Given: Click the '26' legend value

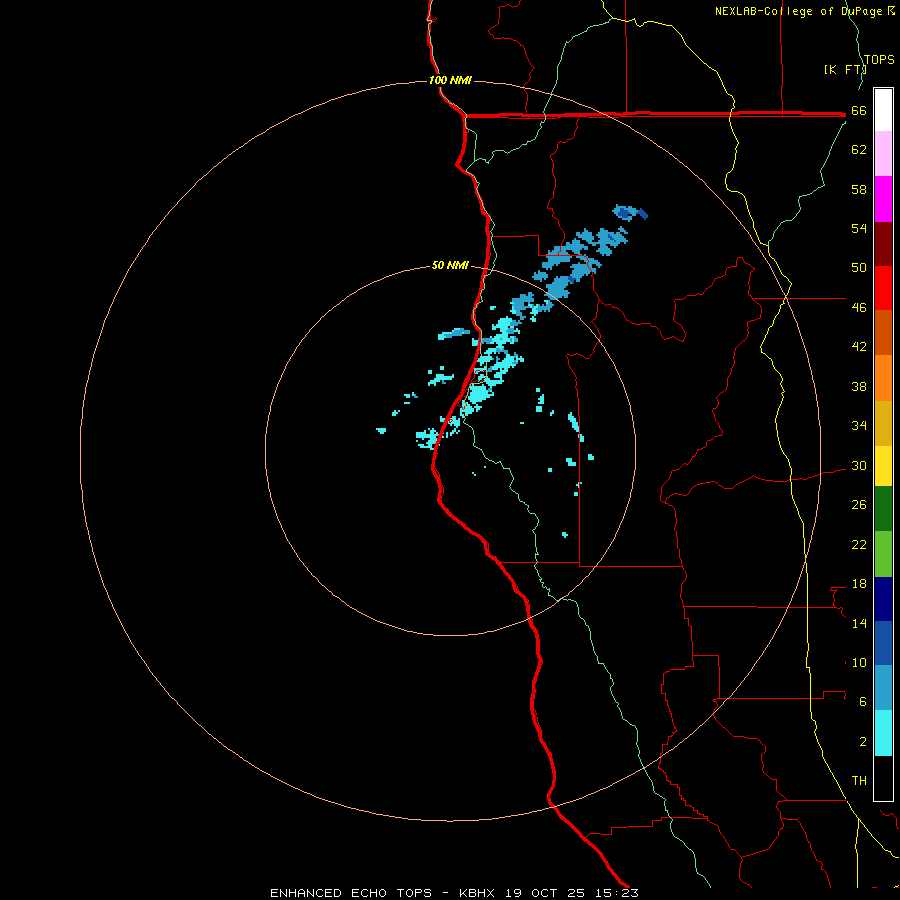Looking at the screenshot, I should [859, 505].
